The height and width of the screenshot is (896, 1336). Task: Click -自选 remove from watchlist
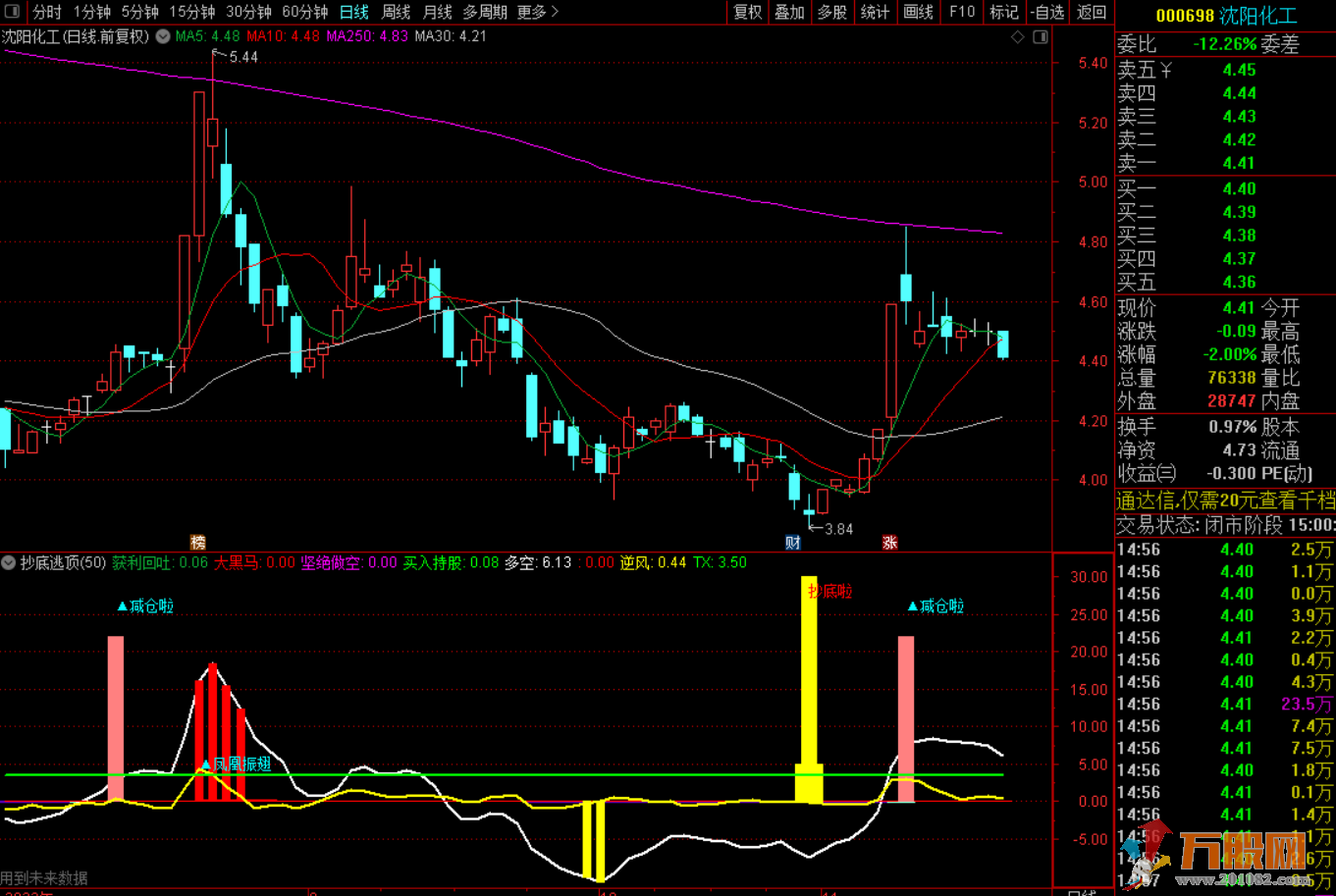1046,12
